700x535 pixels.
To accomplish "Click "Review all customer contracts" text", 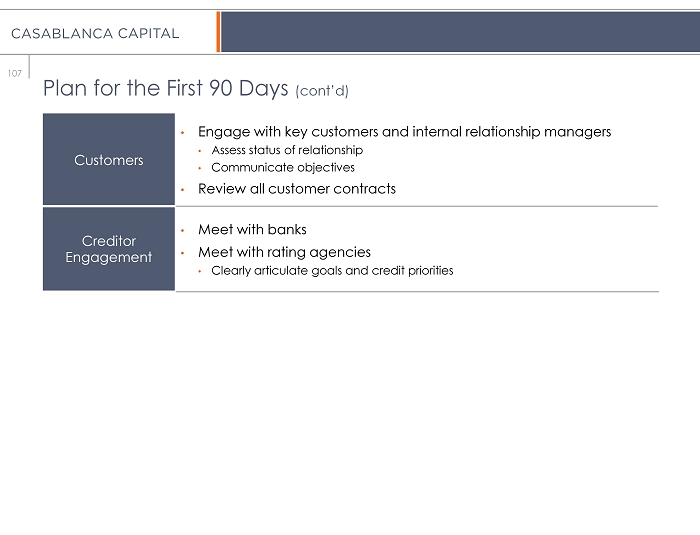I will [x=297, y=189].
